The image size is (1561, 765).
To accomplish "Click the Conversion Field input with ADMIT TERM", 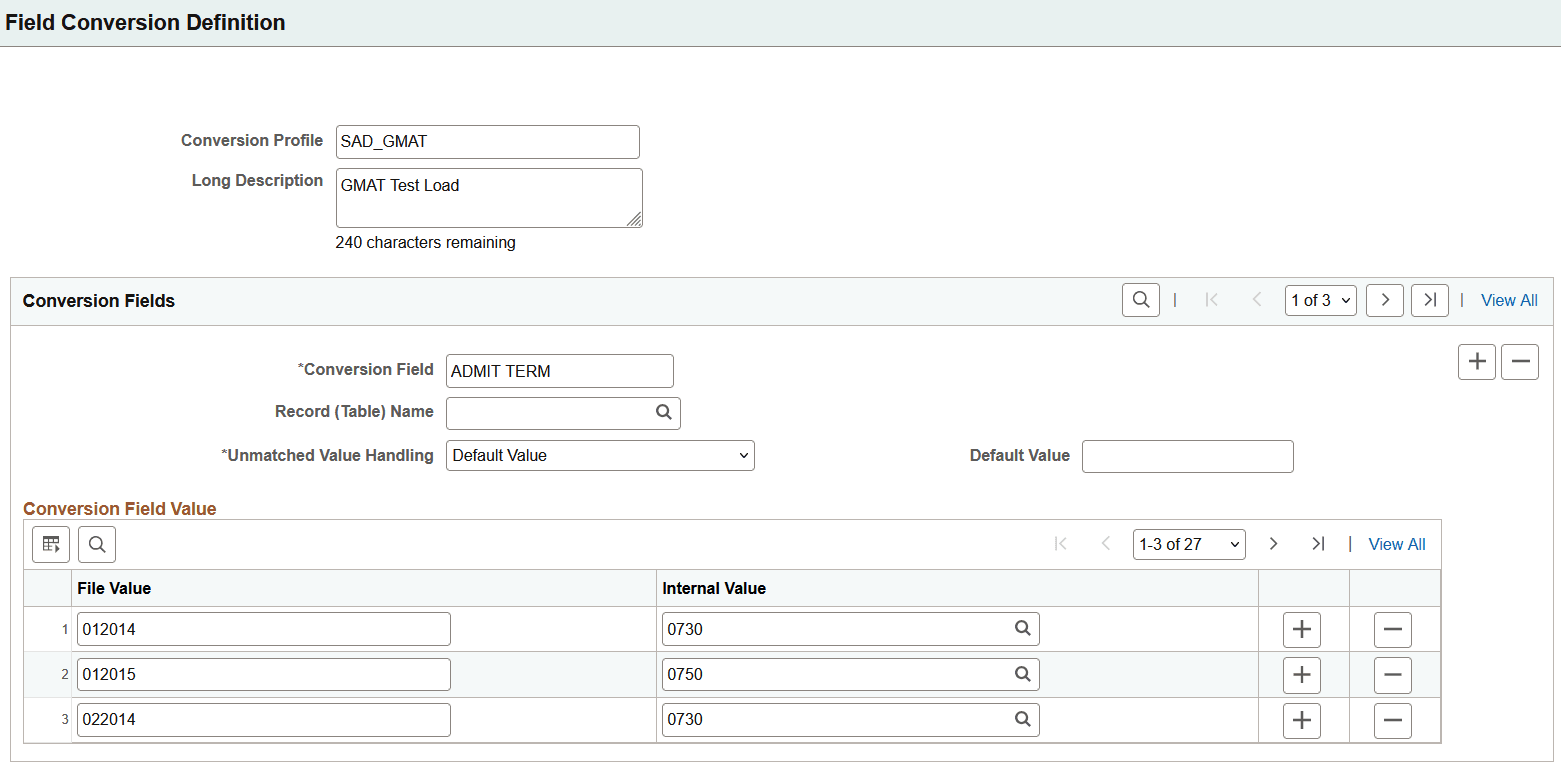I will click(560, 371).
